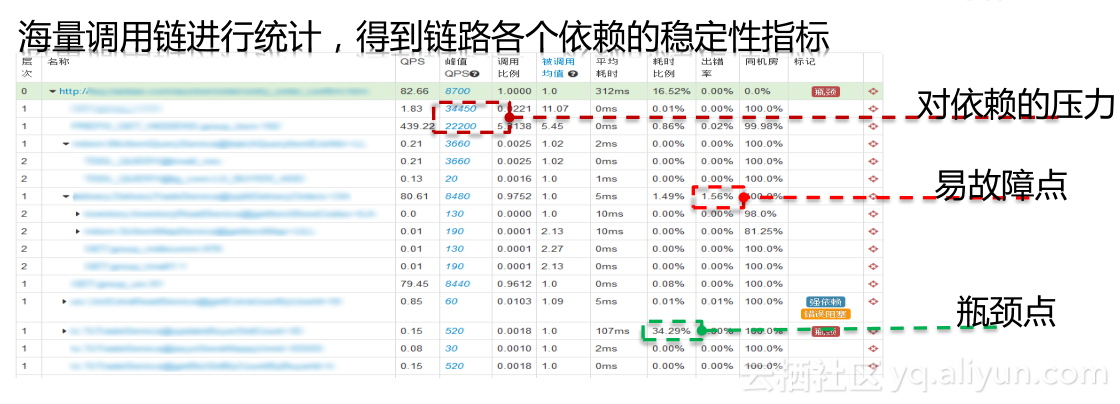The height and width of the screenshot is (404, 1120).
Task: Open the peak QPS link showing 30
Action: pyautogui.click(x=451, y=348)
